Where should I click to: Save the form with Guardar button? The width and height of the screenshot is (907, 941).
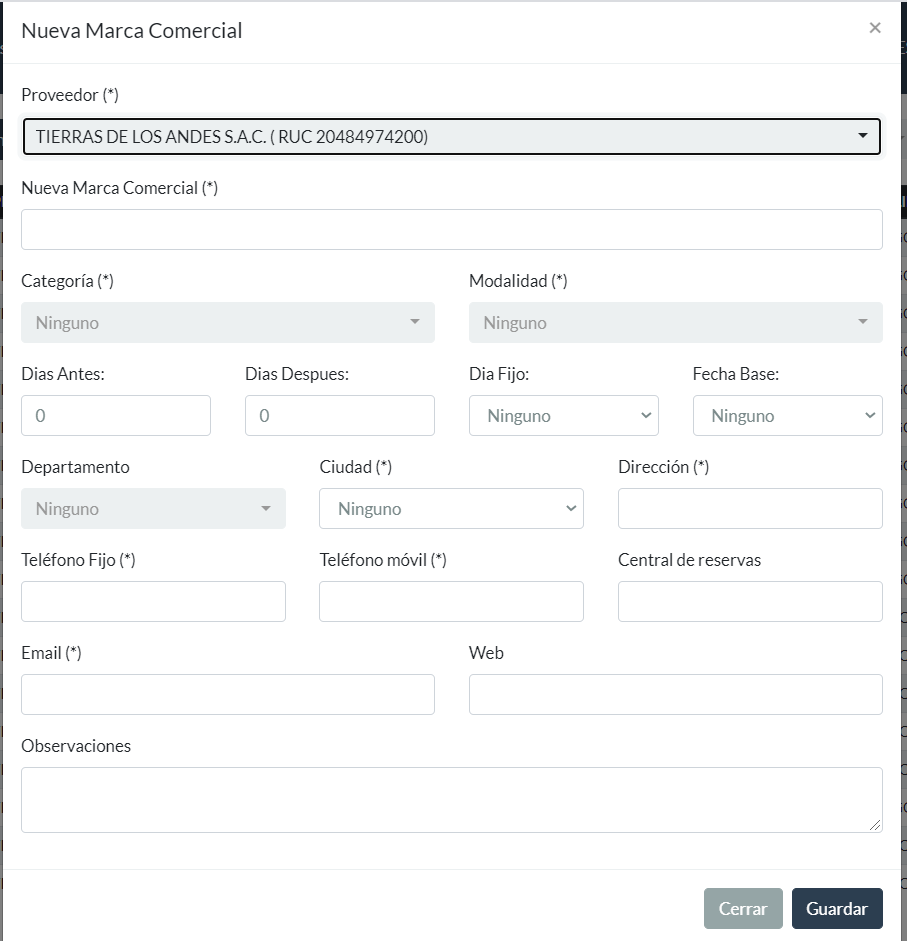837,909
